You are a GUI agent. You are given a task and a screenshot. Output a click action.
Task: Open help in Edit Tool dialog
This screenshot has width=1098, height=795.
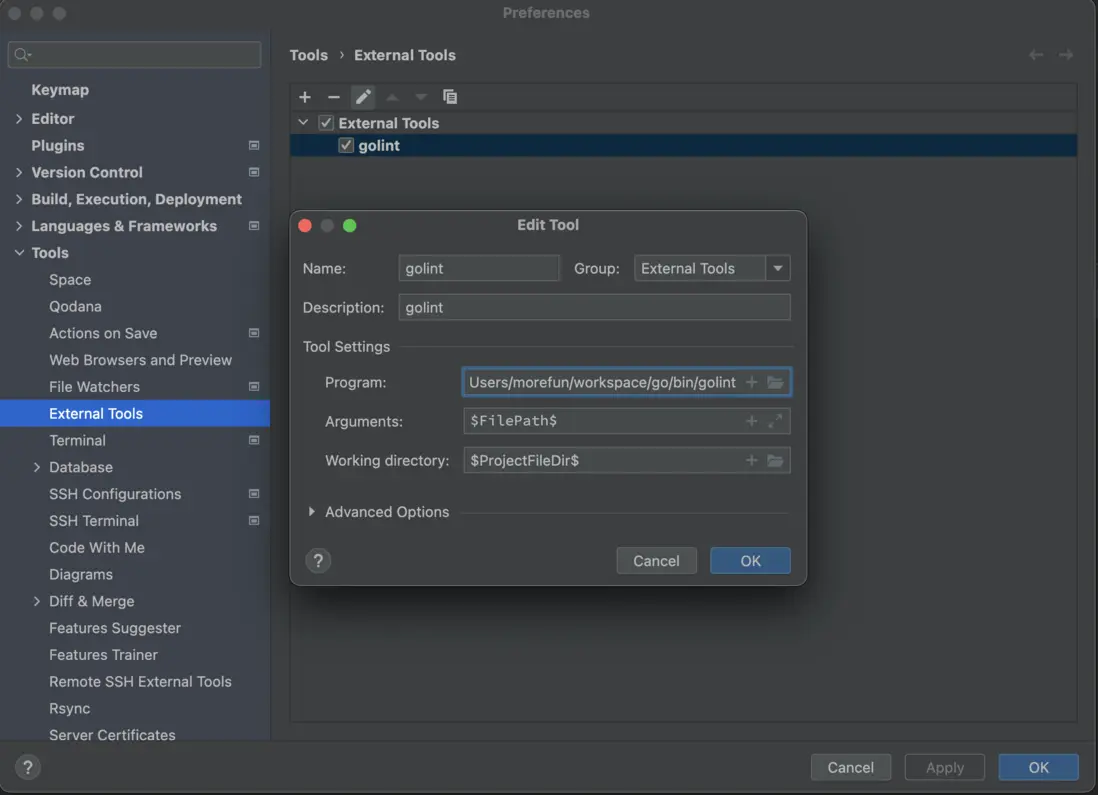pos(318,561)
